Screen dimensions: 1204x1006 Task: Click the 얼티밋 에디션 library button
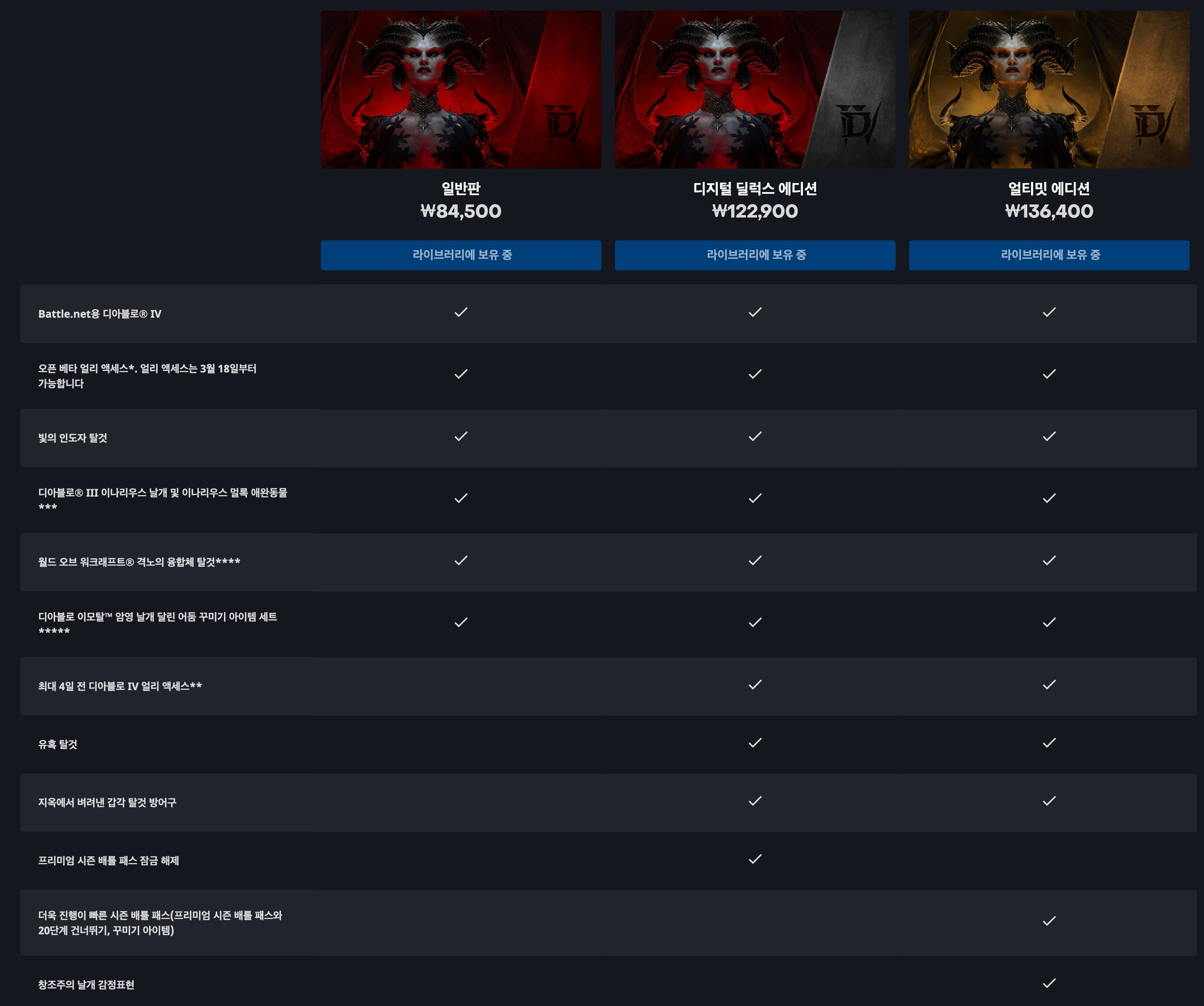[1049, 255]
